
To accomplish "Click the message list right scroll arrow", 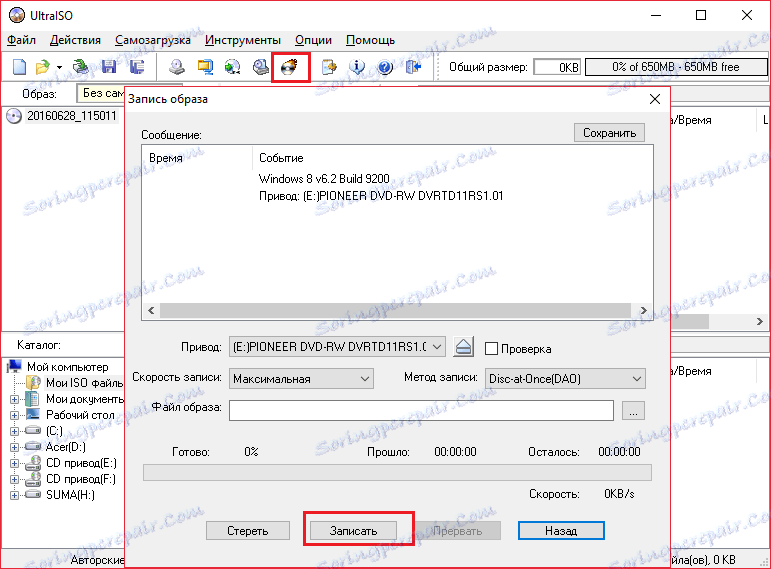I will tap(643, 310).
